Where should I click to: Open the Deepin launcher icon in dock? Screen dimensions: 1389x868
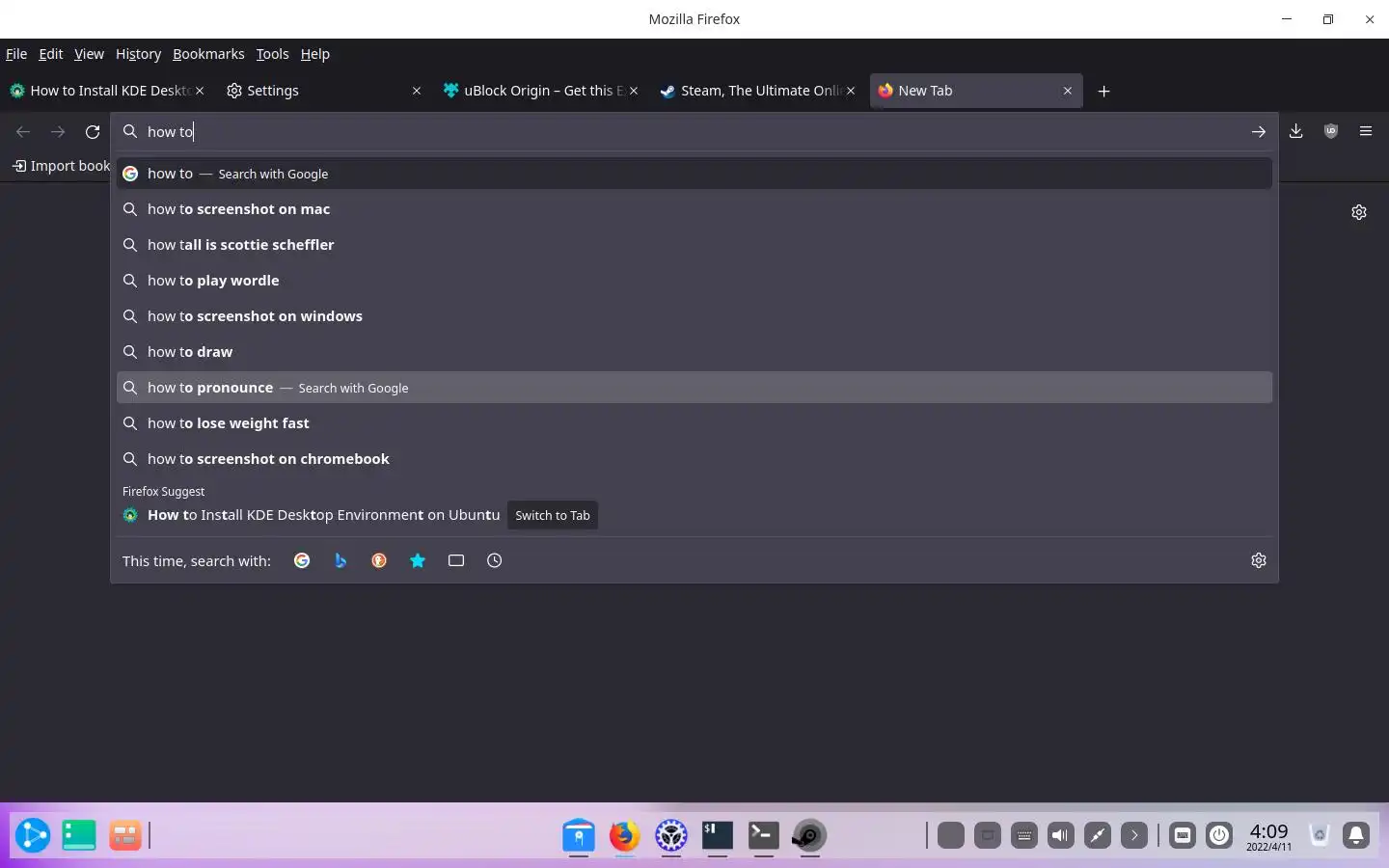(x=33, y=835)
